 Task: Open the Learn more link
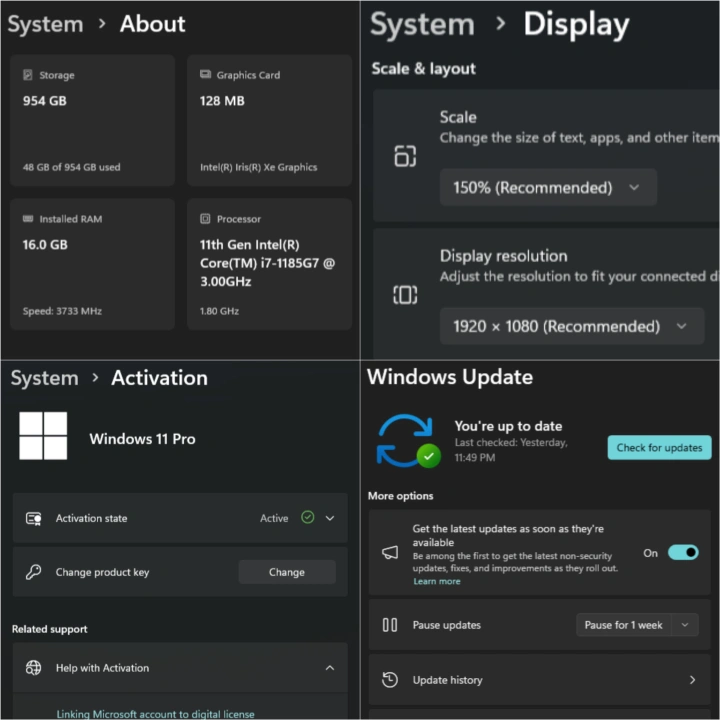pyautogui.click(x=437, y=581)
